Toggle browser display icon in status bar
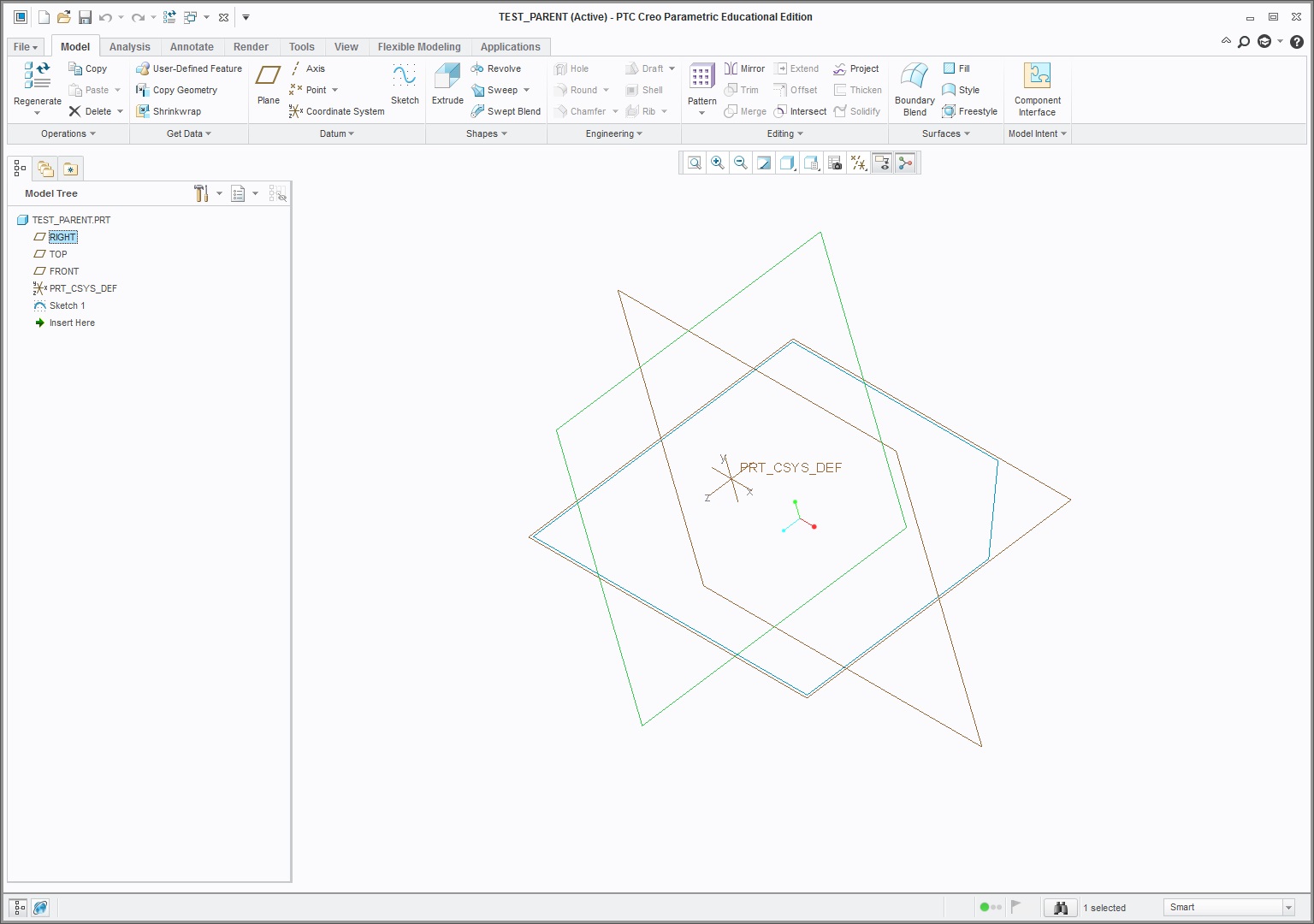The image size is (1314, 924). (40, 908)
